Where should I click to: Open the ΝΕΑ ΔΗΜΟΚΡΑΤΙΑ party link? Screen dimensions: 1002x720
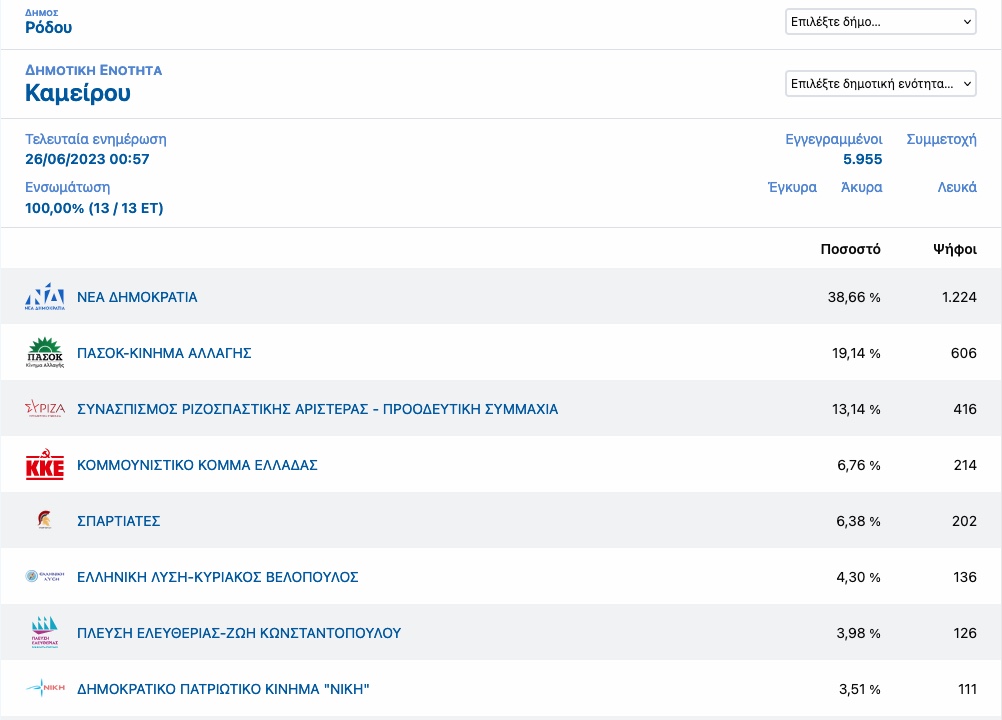click(137, 297)
